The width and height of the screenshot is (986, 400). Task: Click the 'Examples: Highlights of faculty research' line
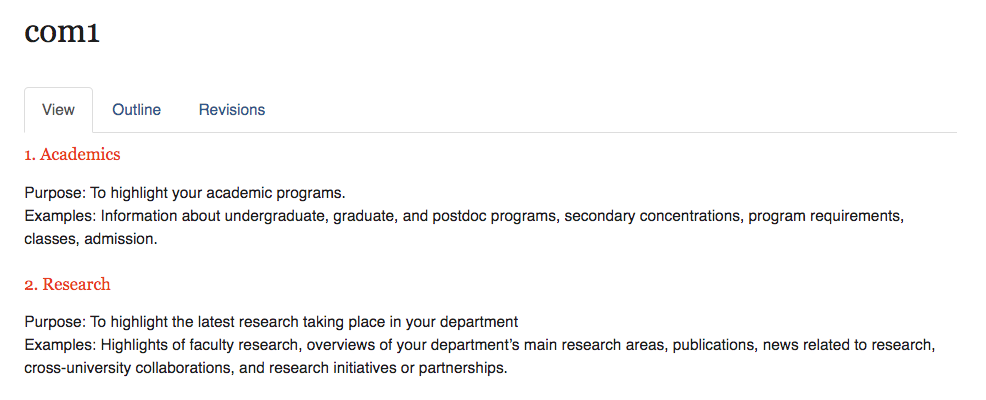[x=480, y=345]
